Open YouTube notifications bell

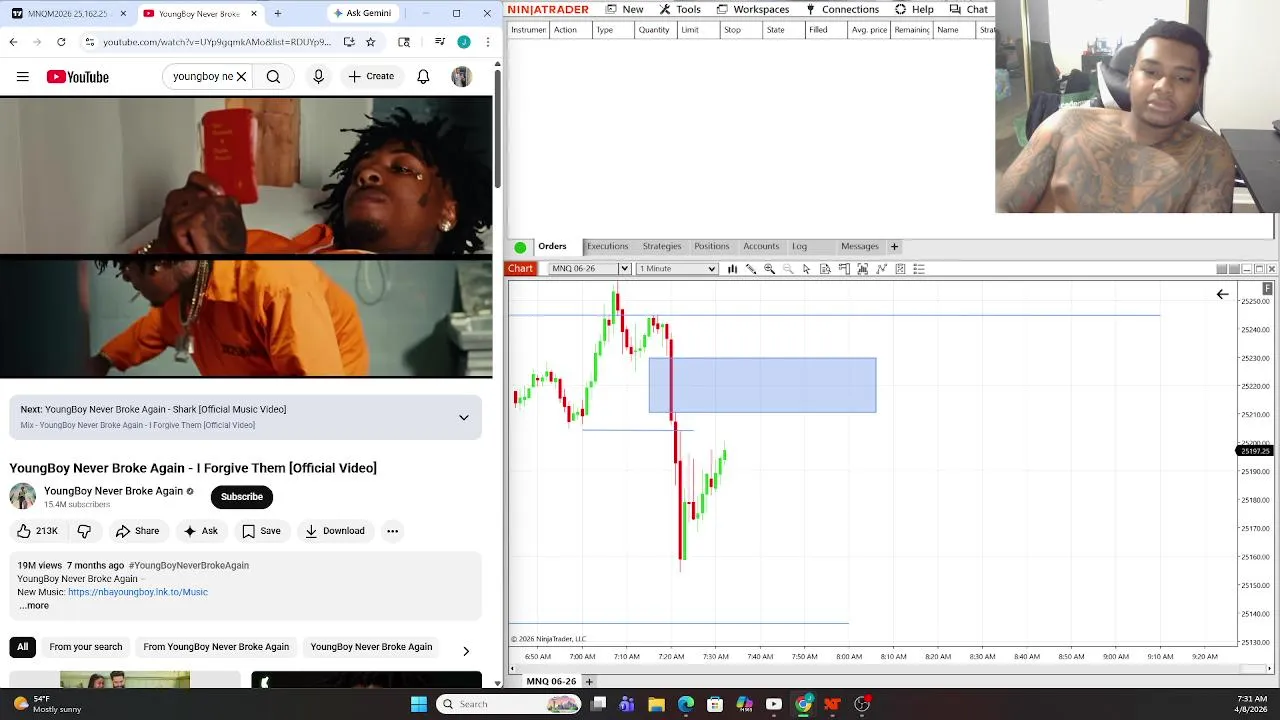(x=423, y=76)
